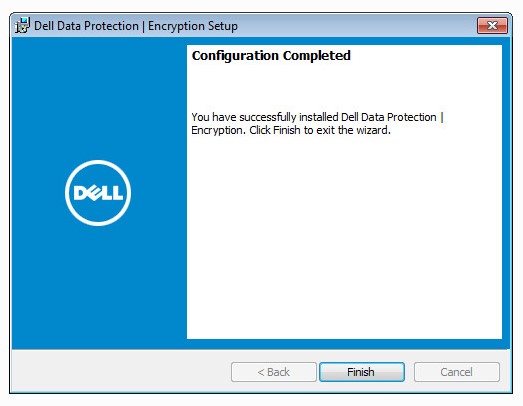Click the gray footer bar left of Back
Image resolution: width=523 pixels, height=406 pixels.
tap(122, 371)
